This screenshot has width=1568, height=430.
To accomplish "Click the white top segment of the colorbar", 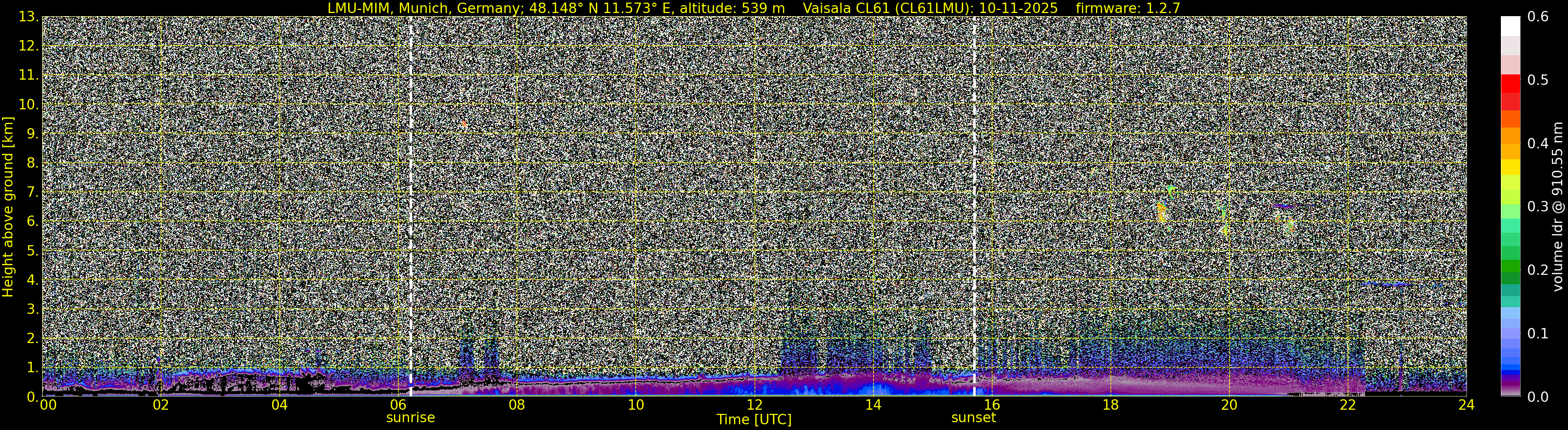I will [x=1510, y=26].
